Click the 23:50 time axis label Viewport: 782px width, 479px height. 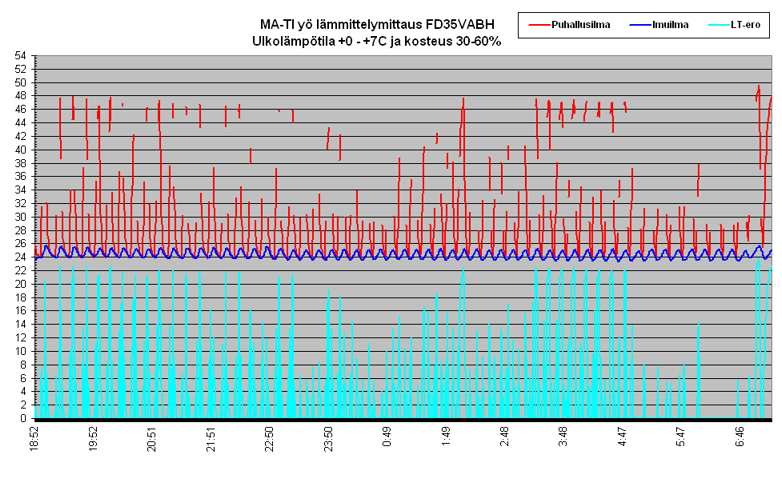click(x=329, y=440)
